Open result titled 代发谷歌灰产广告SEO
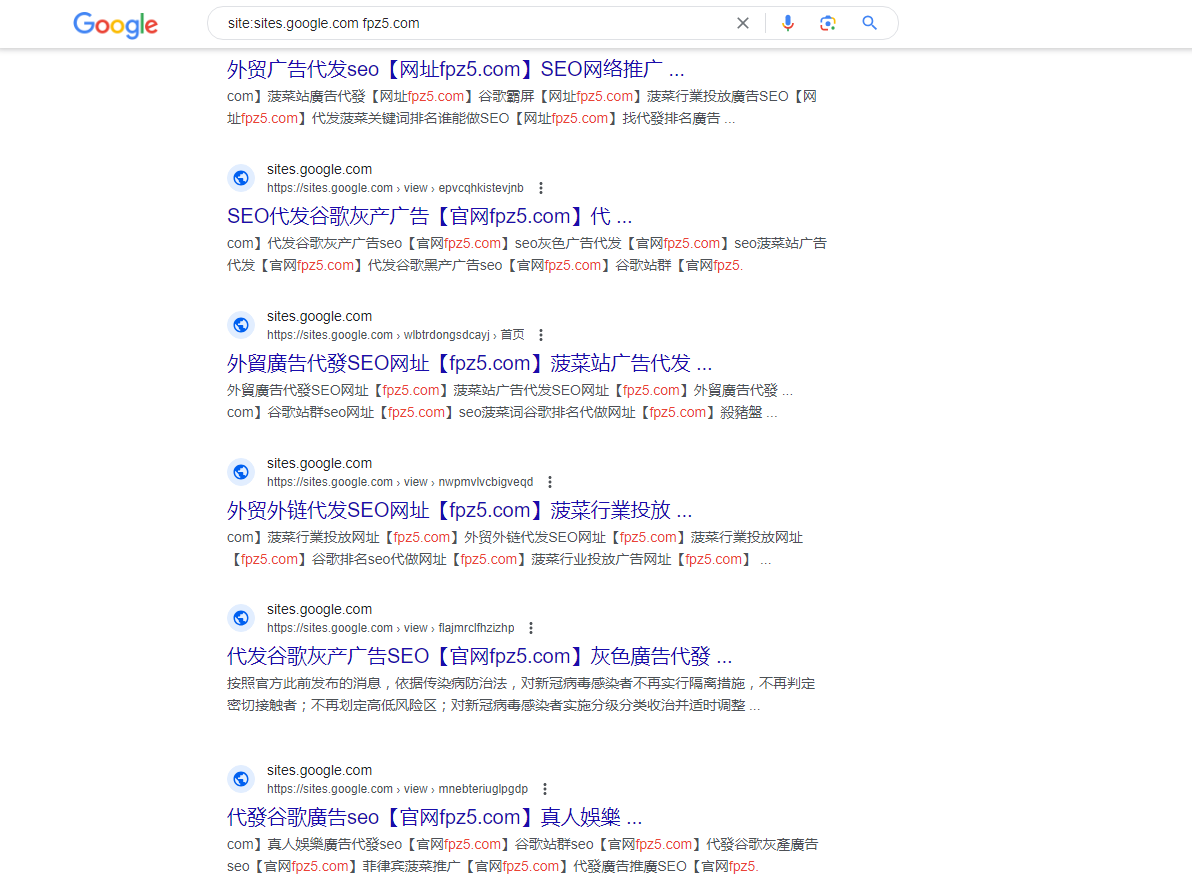 [480, 656]
